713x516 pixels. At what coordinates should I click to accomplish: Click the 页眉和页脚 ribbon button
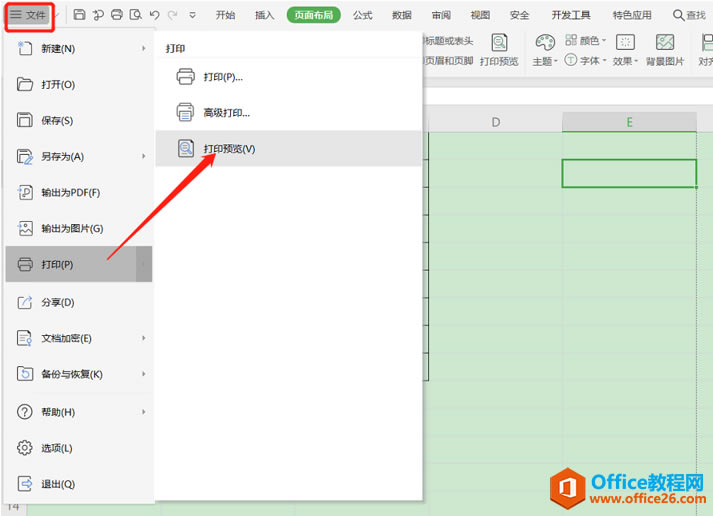(x=448, y=60)
